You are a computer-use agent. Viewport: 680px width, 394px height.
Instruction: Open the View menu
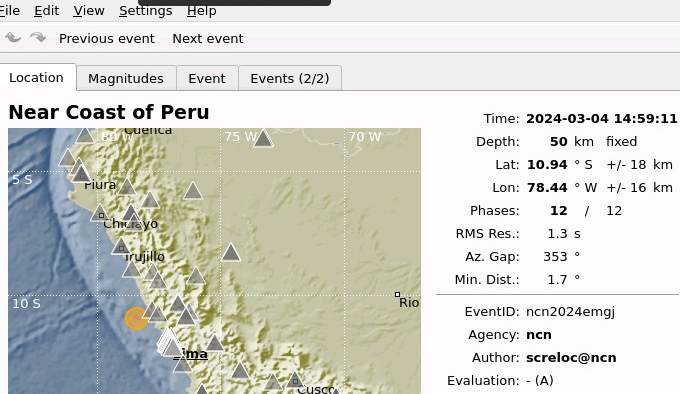click(89, 10)
